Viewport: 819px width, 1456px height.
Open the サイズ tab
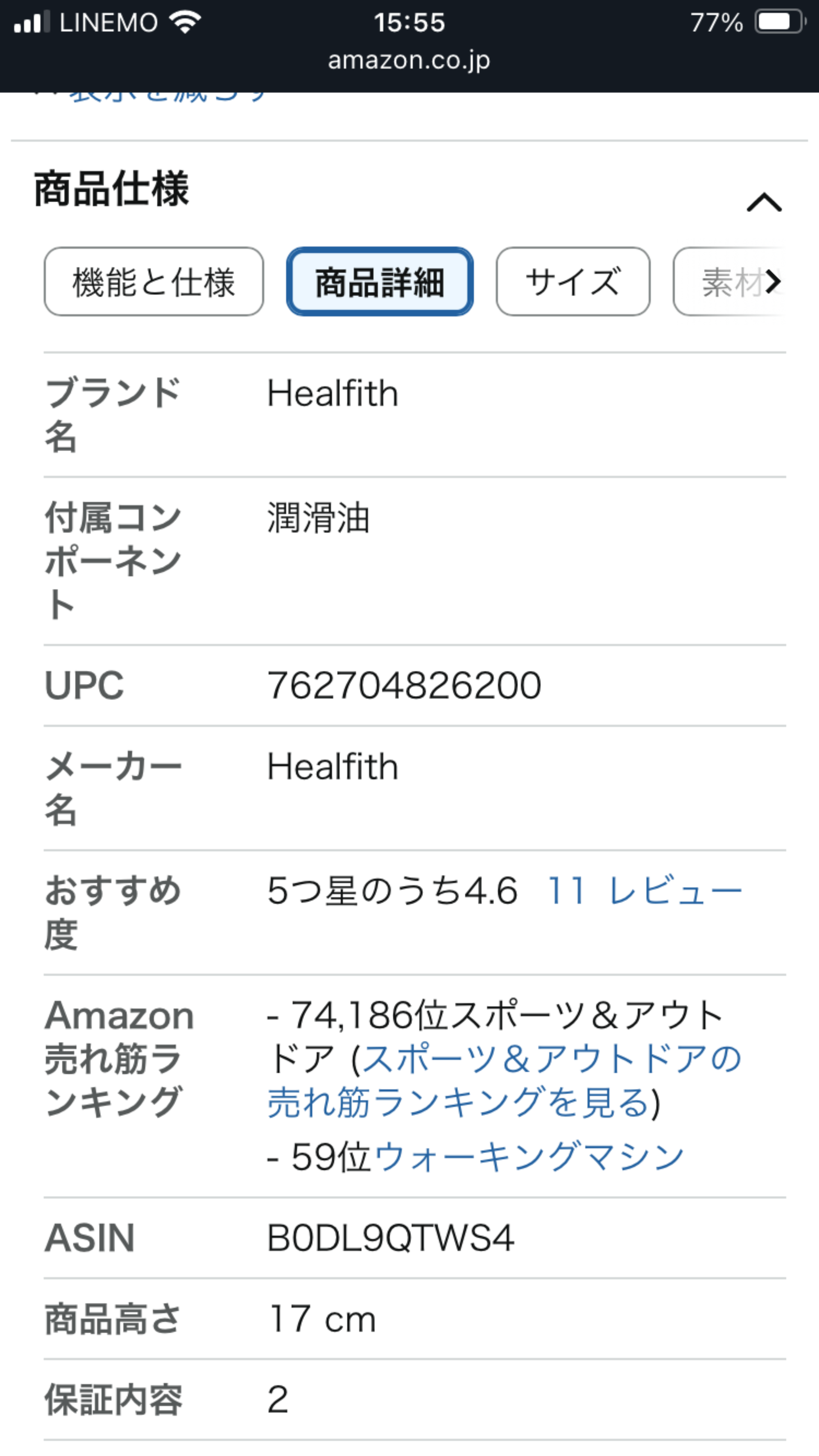tap(572, 282)
